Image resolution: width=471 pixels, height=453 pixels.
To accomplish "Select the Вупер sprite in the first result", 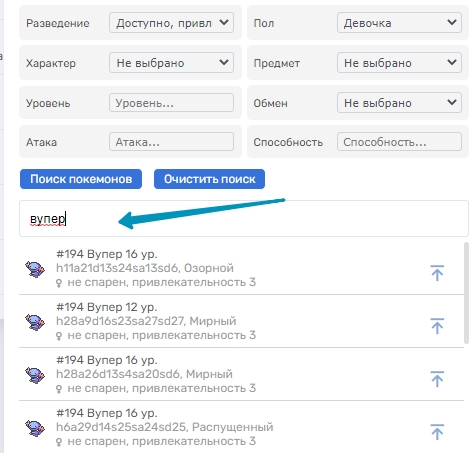I will point(35,269).
